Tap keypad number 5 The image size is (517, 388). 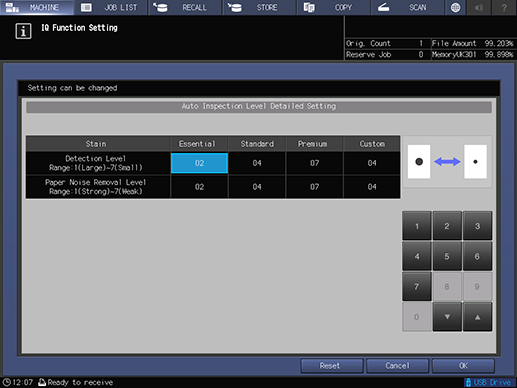tap(447, 256)
